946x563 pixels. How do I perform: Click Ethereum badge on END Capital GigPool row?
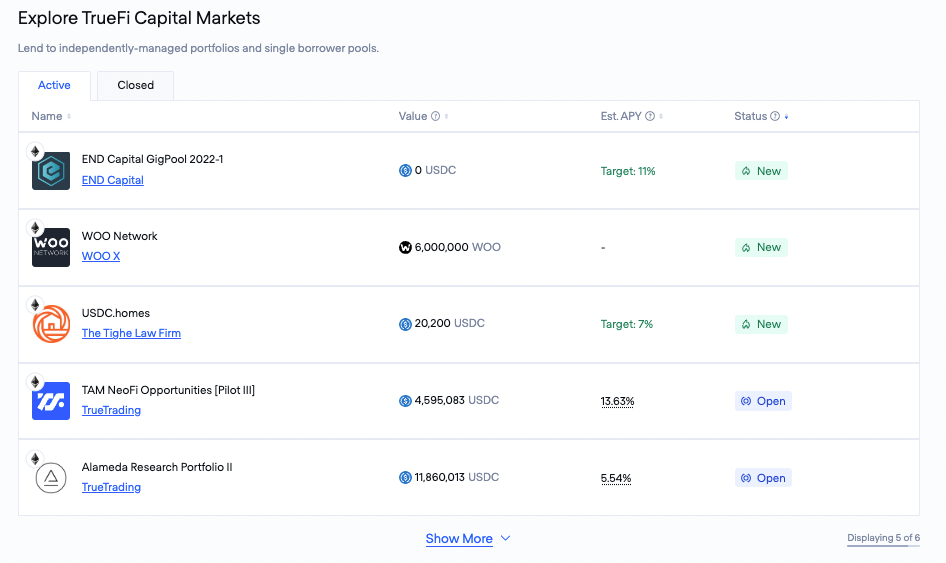[x=35, y=151]
